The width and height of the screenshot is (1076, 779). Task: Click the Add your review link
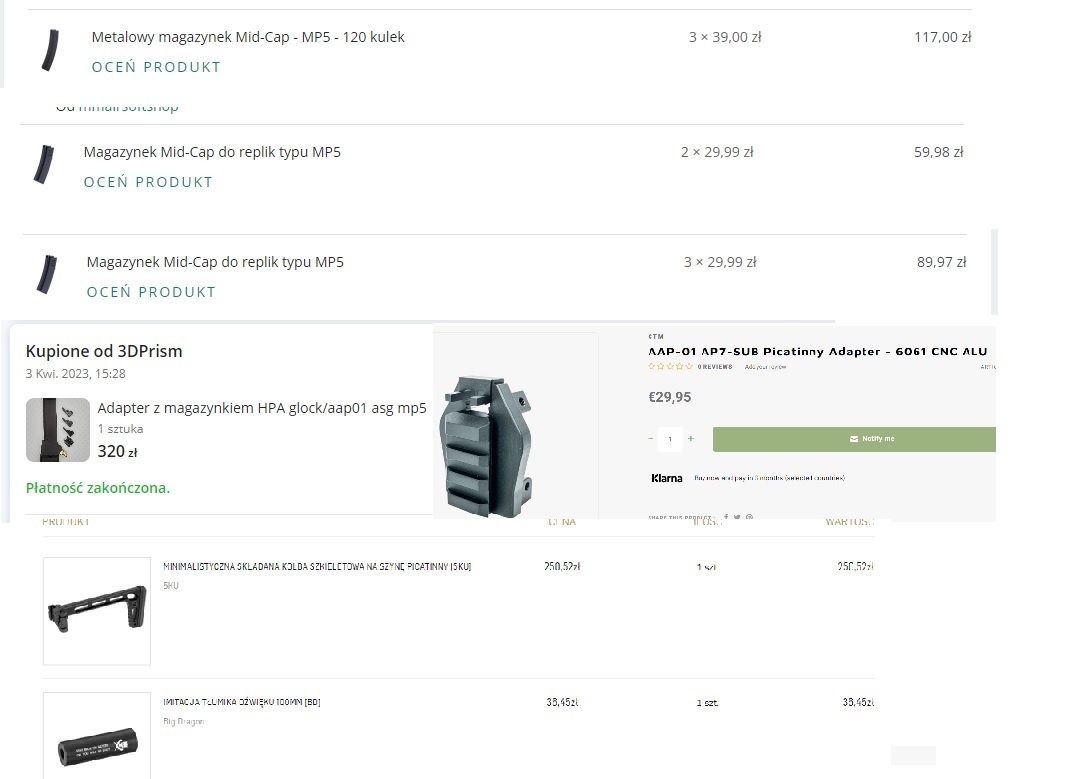click(765, 367)
